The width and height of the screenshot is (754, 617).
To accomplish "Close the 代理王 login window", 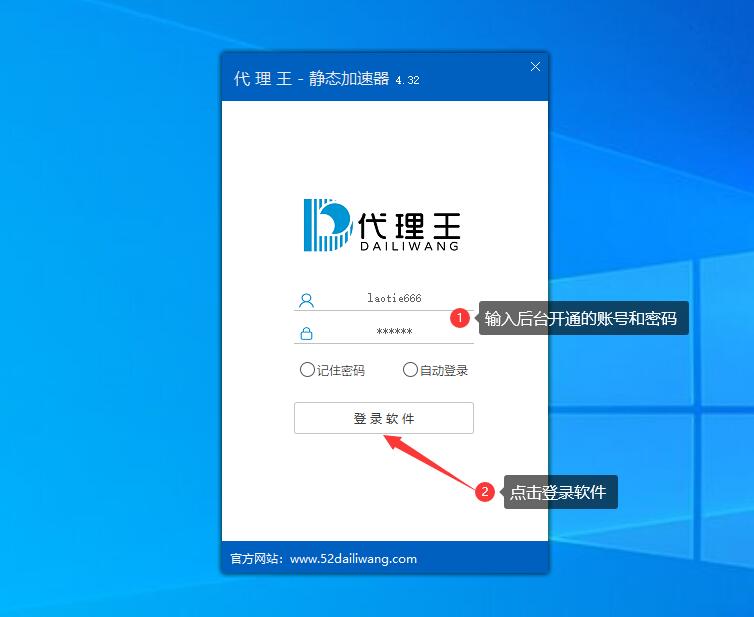I will tap(535, 67).
